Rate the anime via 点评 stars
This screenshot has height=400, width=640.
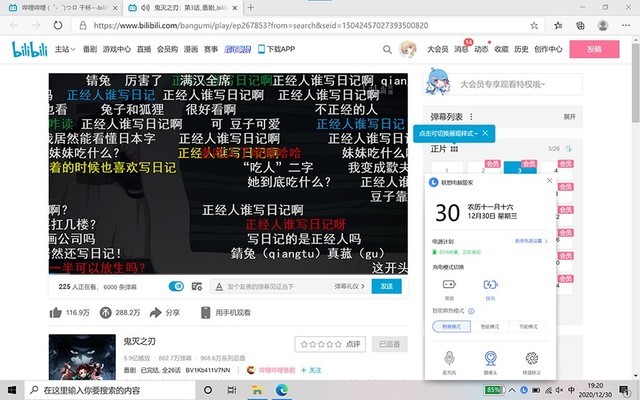(x=330, y=344)
